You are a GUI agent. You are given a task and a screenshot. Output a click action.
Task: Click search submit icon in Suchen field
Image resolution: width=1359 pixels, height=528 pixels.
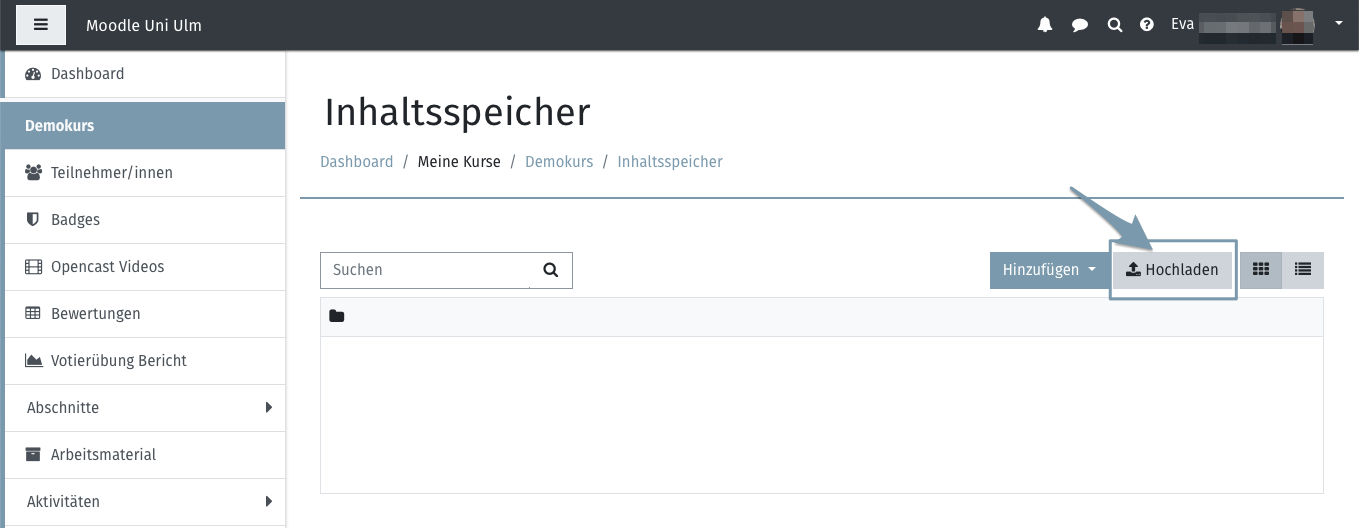coord(550,270)
